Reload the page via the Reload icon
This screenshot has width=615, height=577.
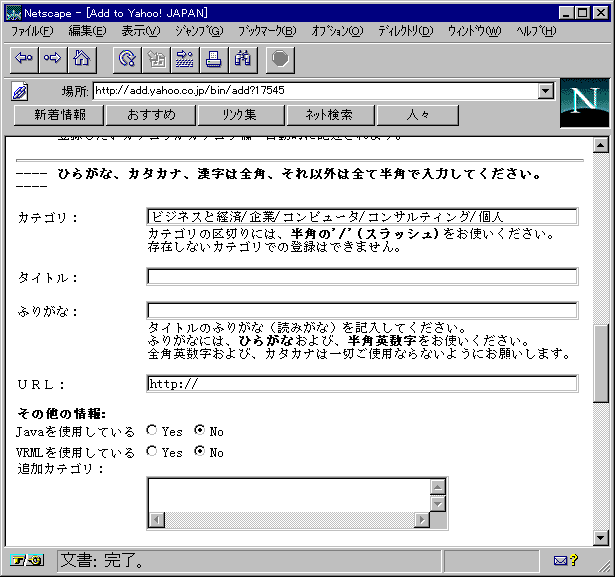tap(127, 60)
